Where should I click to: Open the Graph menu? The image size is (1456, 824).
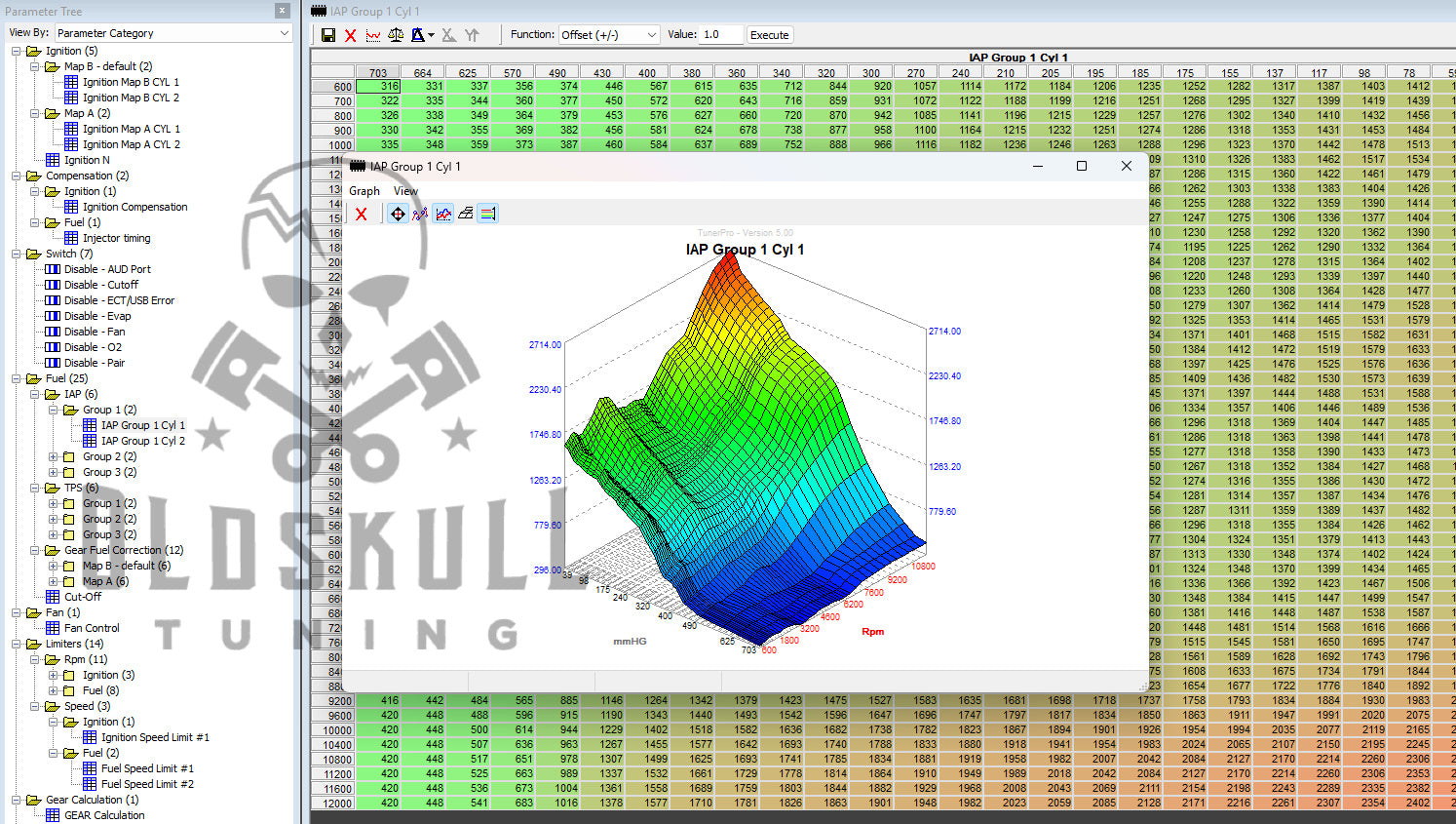point(364,191)
